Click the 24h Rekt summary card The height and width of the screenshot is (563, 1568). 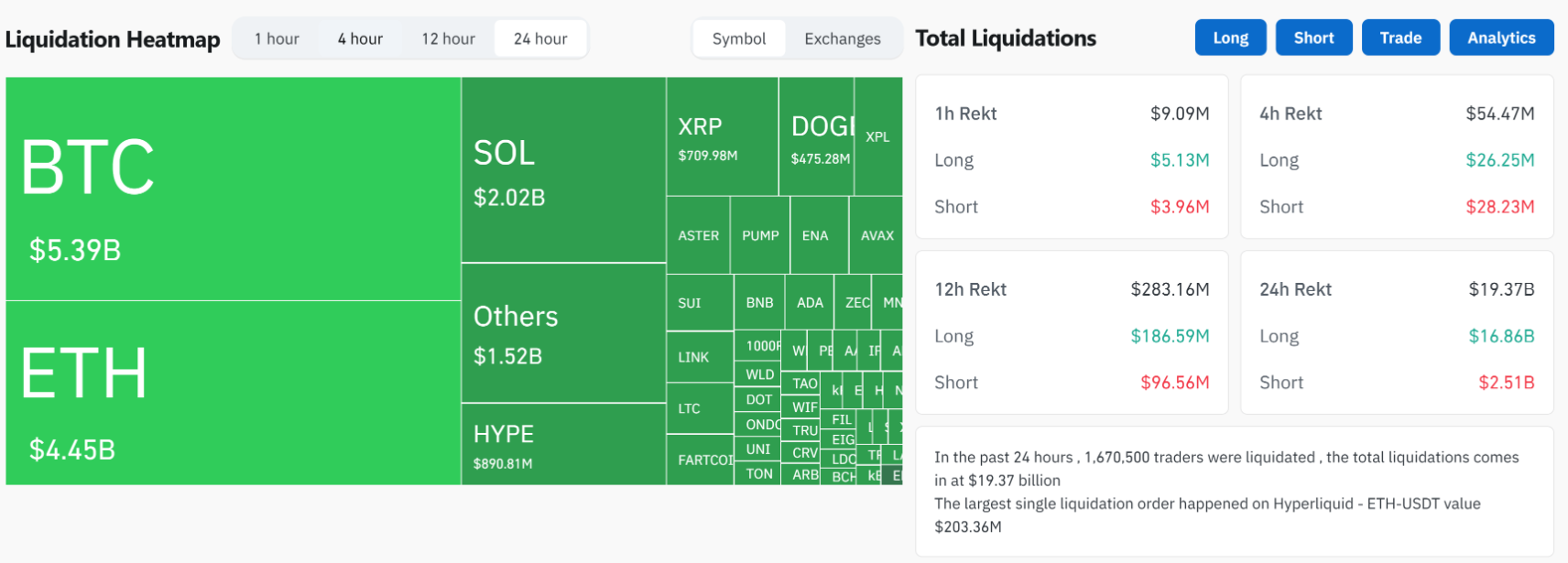[1397, 333]
